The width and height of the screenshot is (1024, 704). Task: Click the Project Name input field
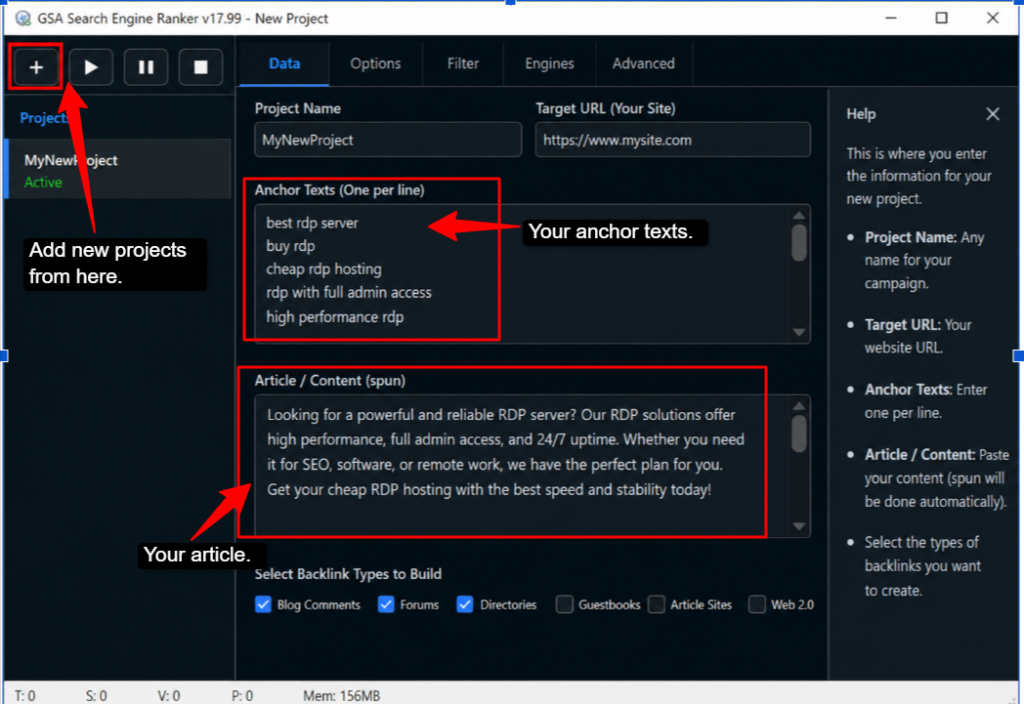(388, 140)
